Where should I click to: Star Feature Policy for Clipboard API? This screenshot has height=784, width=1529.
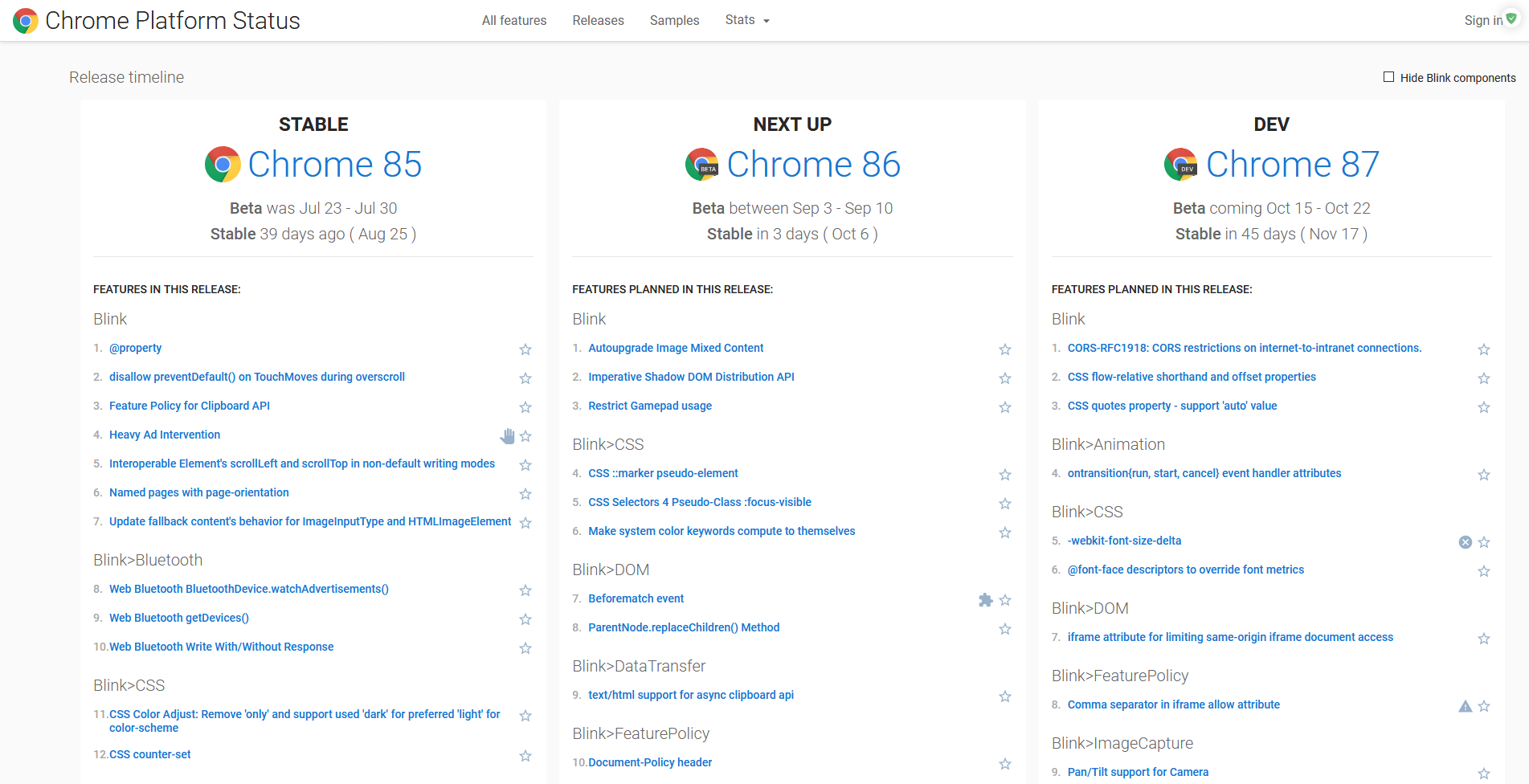pyautogui.click(x=525, y=407)
